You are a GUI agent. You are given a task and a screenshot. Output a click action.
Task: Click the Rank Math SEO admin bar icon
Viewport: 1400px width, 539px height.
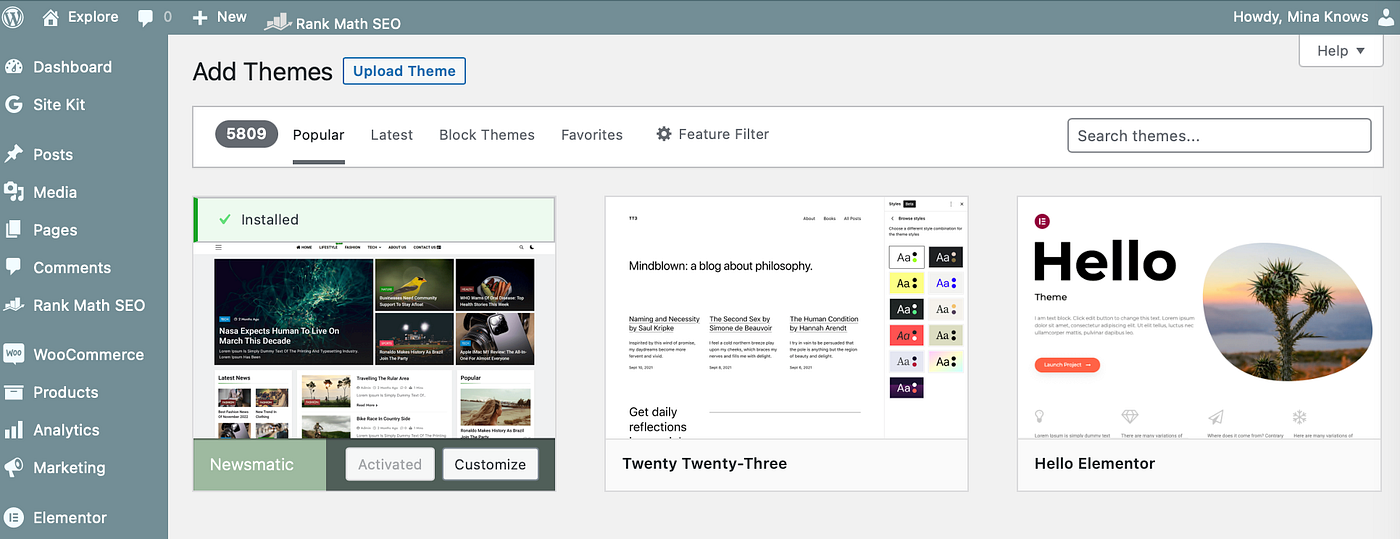coord(277,21)
